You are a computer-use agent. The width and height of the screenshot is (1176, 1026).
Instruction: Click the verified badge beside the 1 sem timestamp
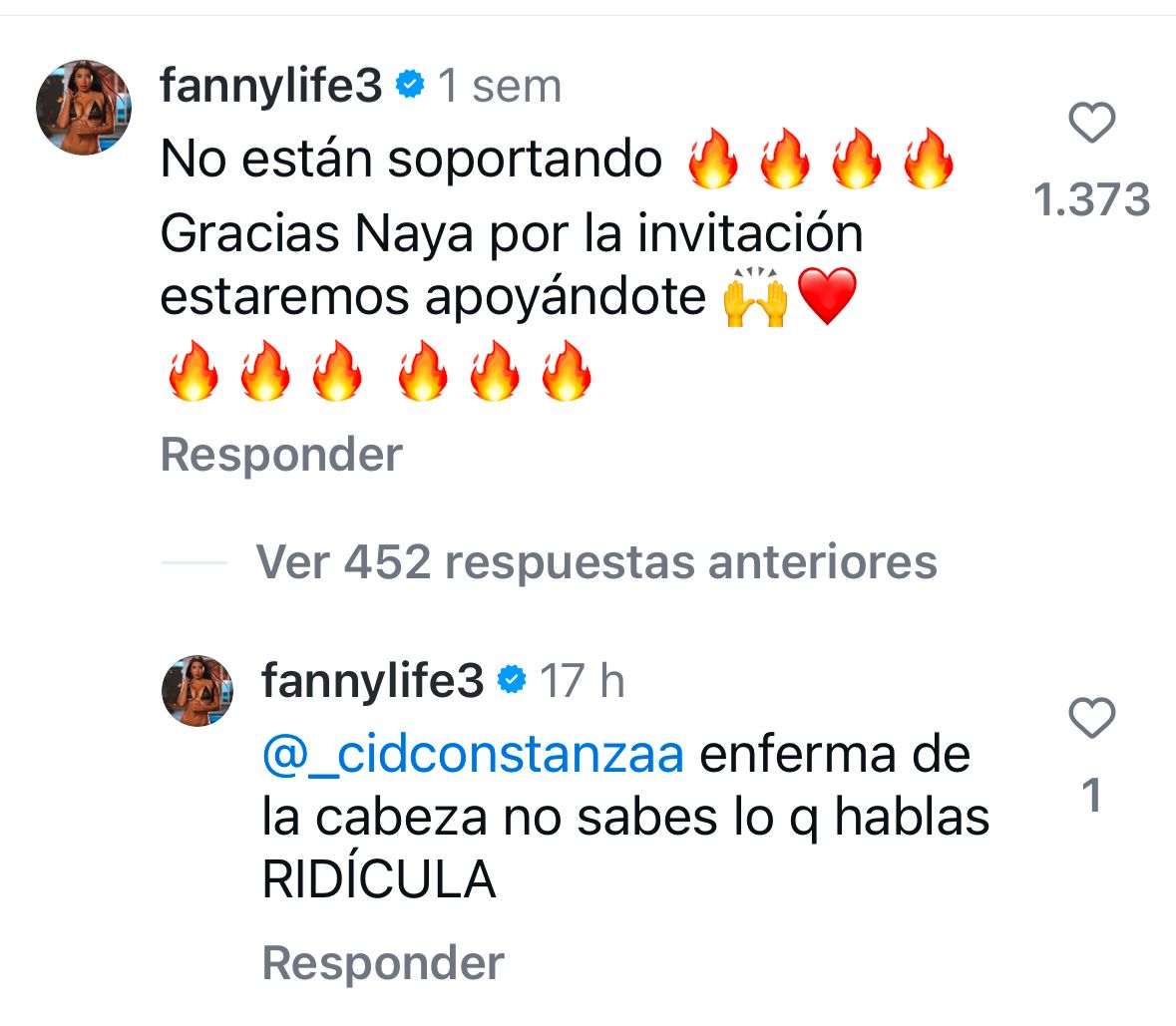pyautogui.click(x=410, y=85)
